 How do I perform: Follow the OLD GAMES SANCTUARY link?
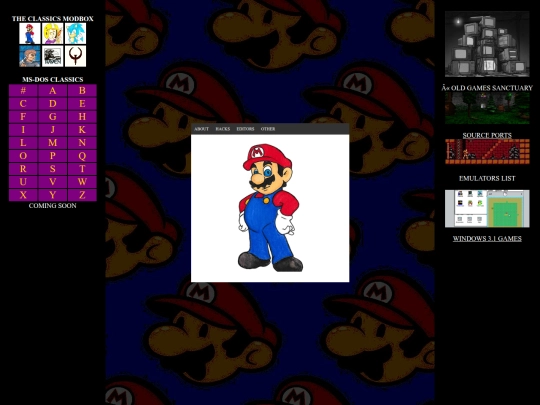click(x=487, y=88)
